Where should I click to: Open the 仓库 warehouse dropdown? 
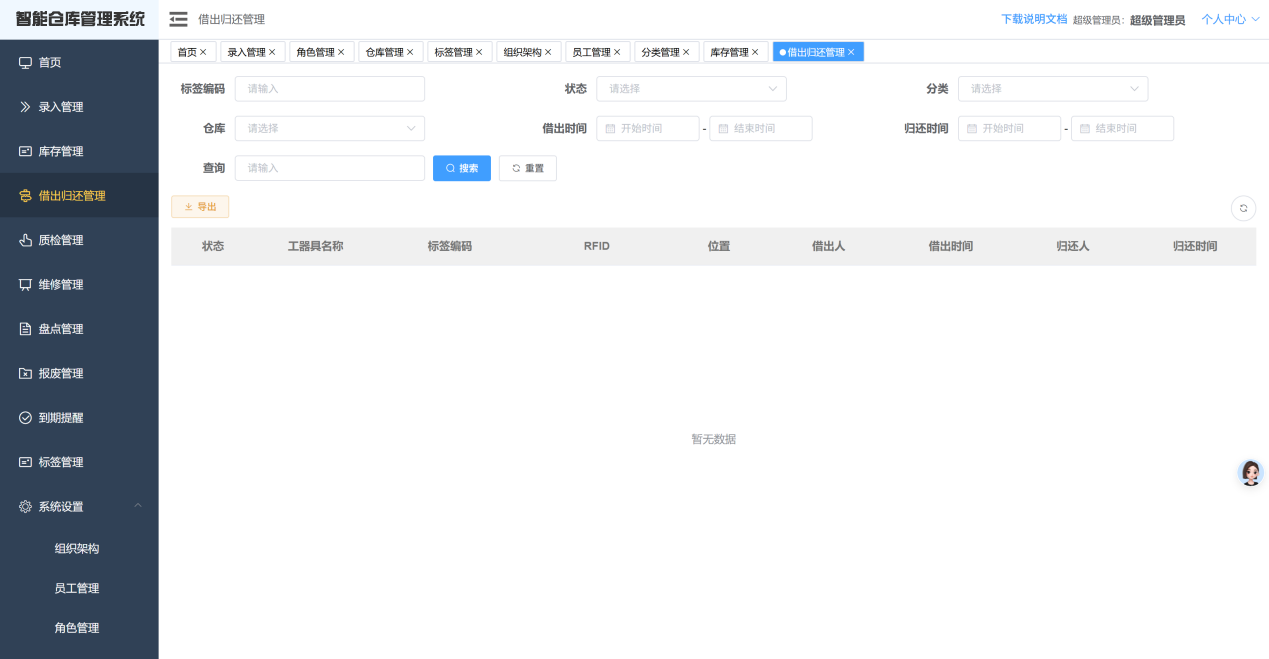pos(329,128)
